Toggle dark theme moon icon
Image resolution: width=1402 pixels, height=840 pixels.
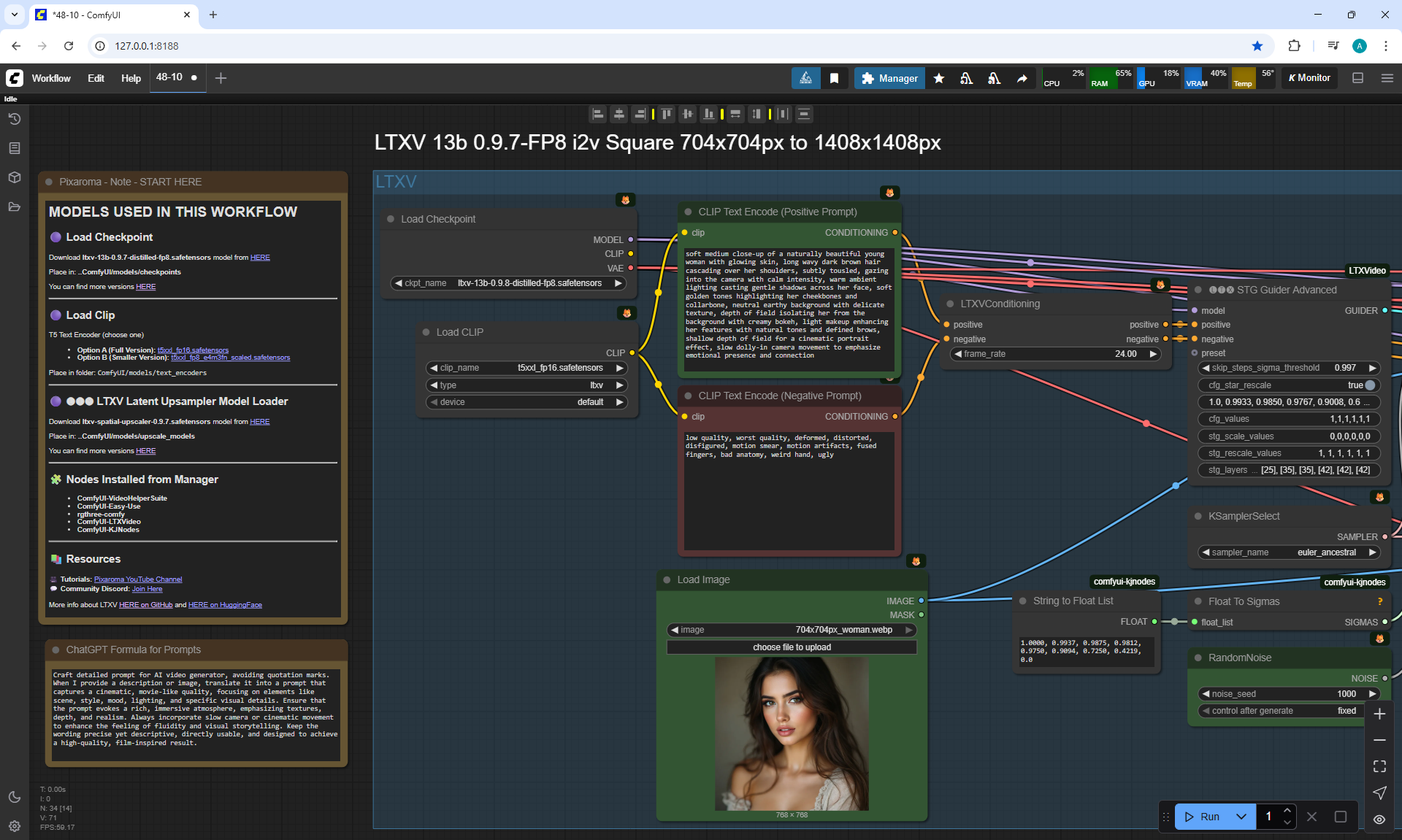click(14, 797)
